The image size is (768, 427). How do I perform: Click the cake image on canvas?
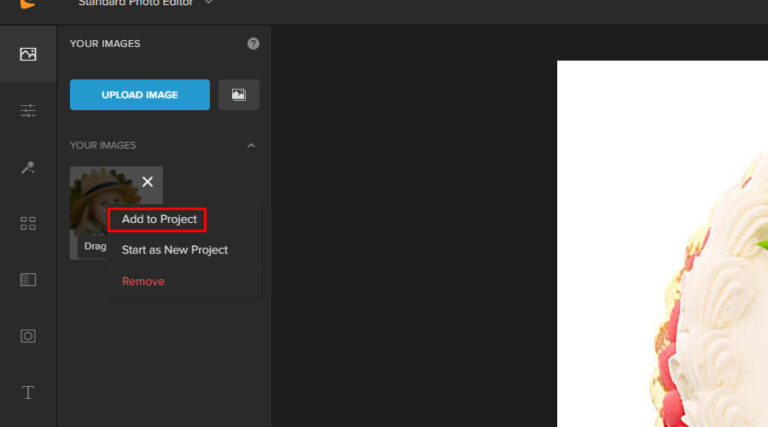[x=710, y=294]
